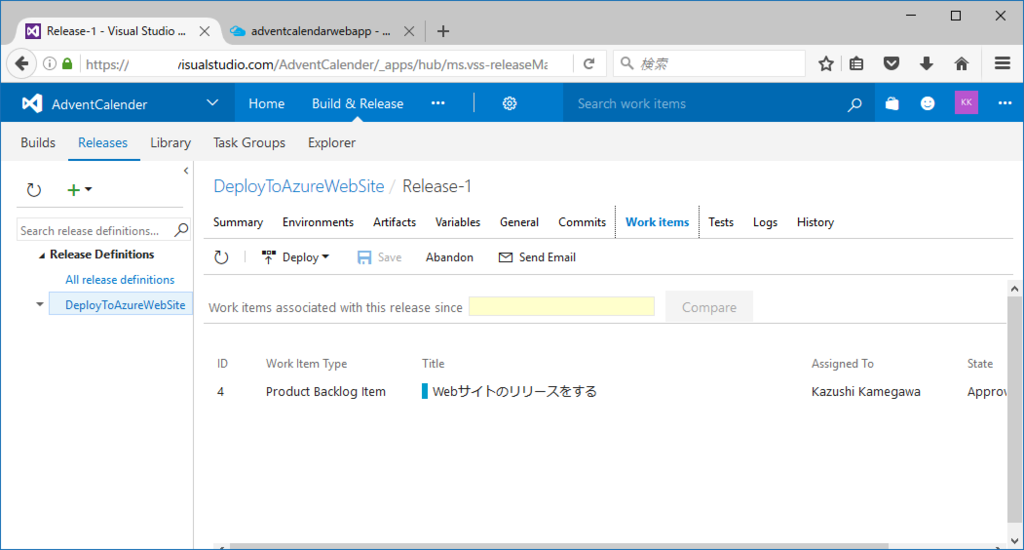
Task: Open the Build & Release hub
Action: (x=357, y=103)
